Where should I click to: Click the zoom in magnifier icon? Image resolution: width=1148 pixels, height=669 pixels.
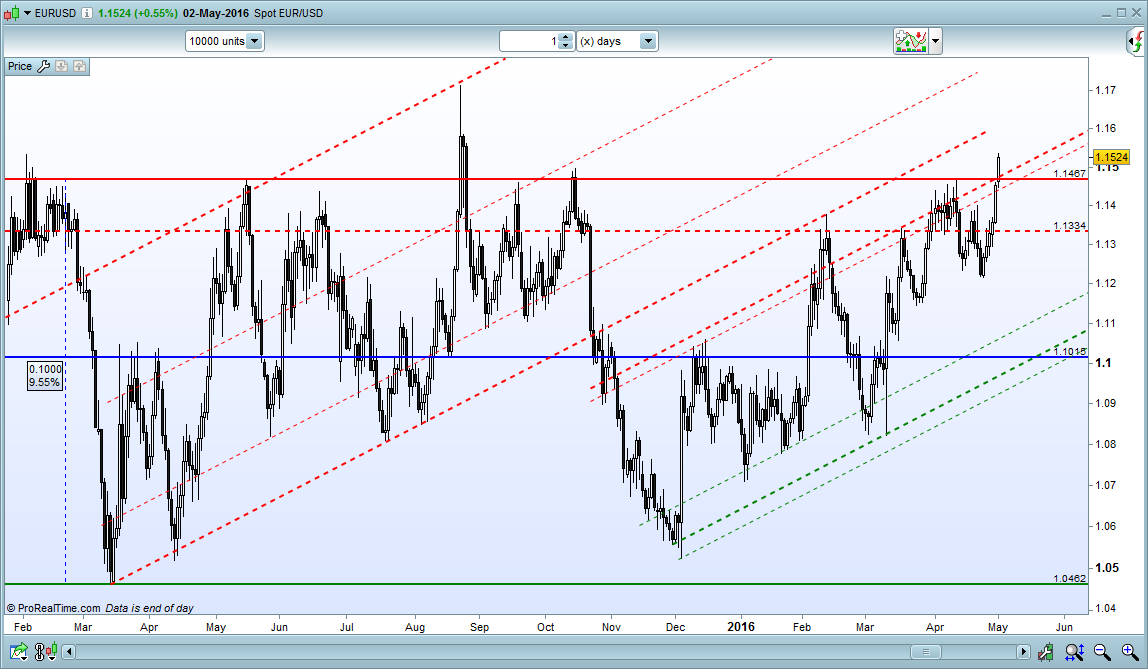pos(1128,652)
